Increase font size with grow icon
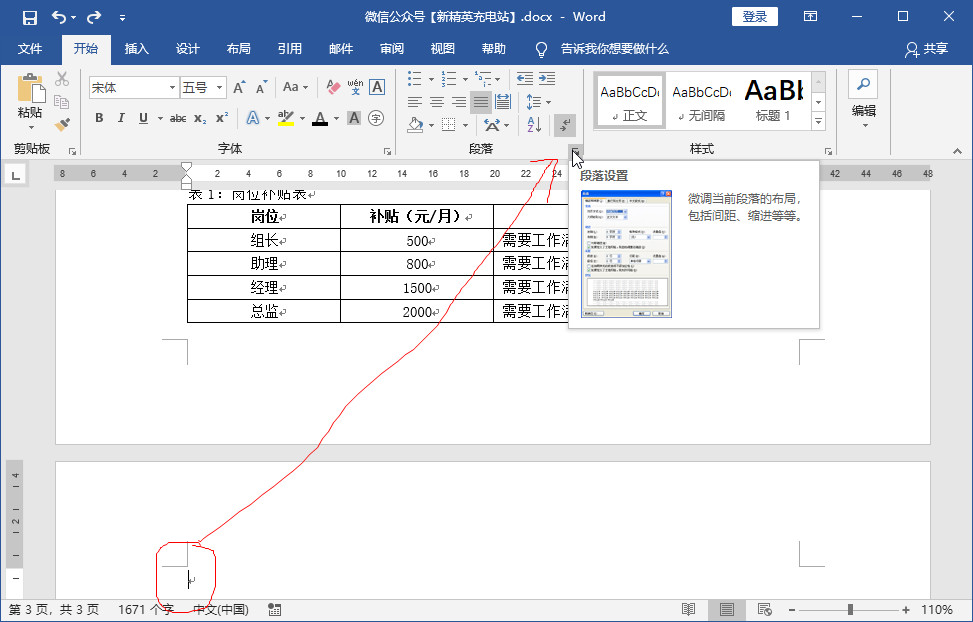 coord(239,88)
